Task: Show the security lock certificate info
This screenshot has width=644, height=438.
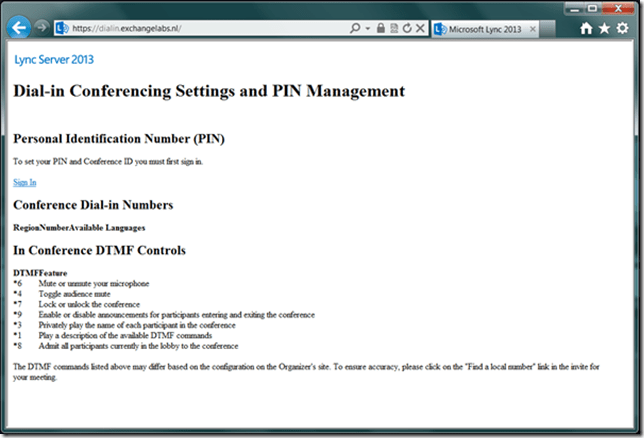Action: pos(381,28)
